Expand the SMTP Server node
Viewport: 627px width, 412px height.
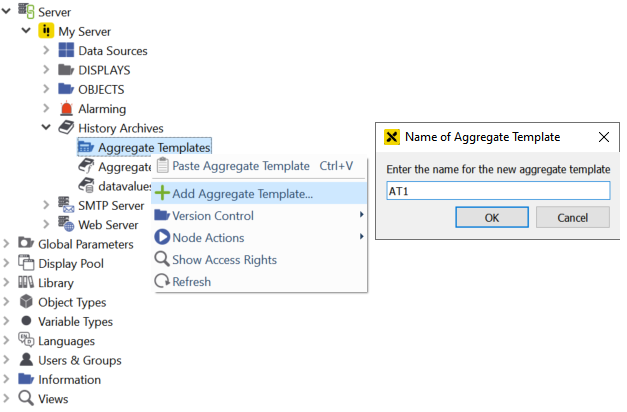pos(46,205)
